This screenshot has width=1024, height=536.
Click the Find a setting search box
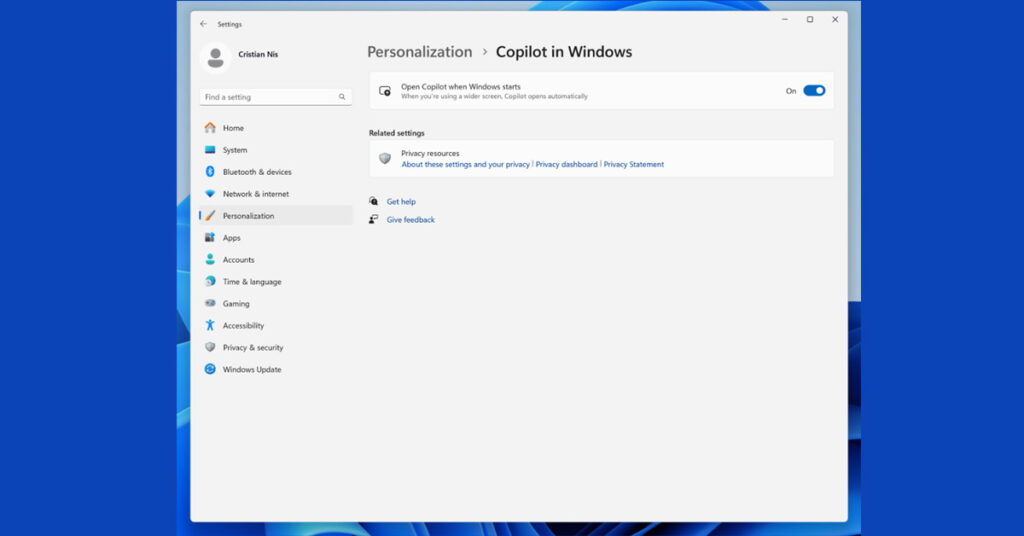(x=275, y=97)
